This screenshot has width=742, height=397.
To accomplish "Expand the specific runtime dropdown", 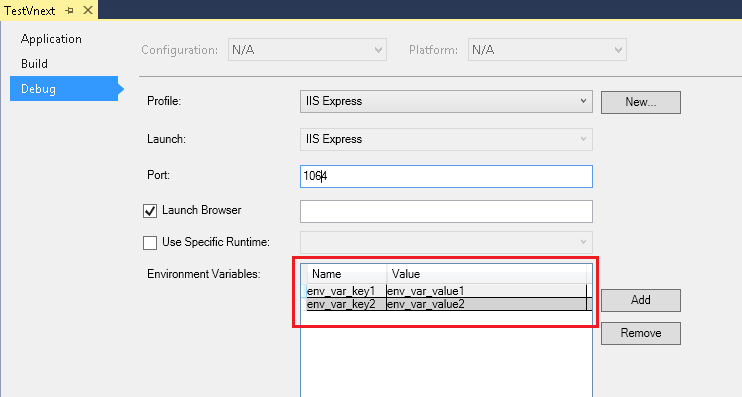I will pyautogui.click(x=446, y=242).
